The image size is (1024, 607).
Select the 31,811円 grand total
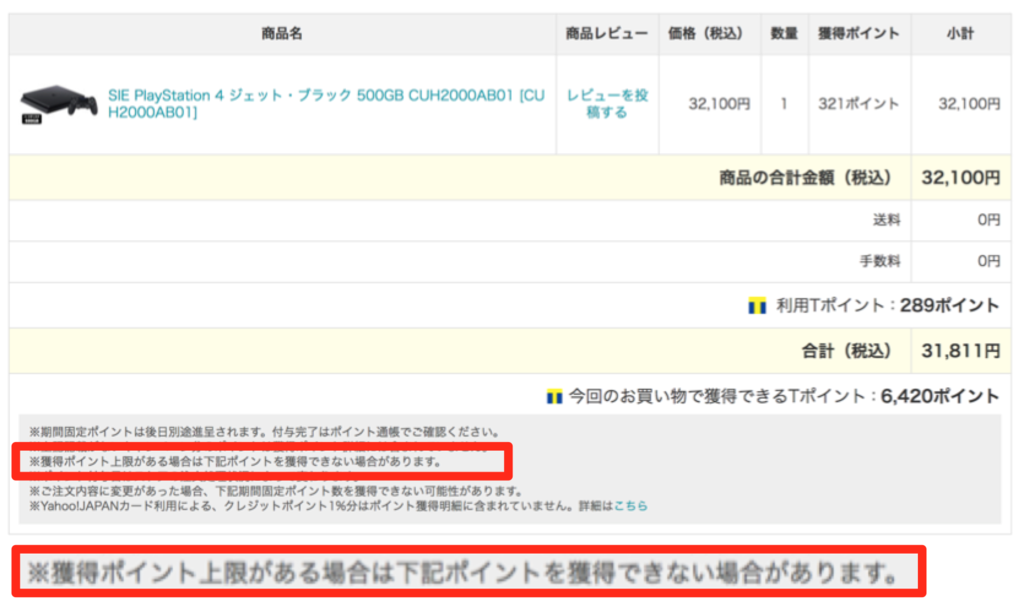961,352
